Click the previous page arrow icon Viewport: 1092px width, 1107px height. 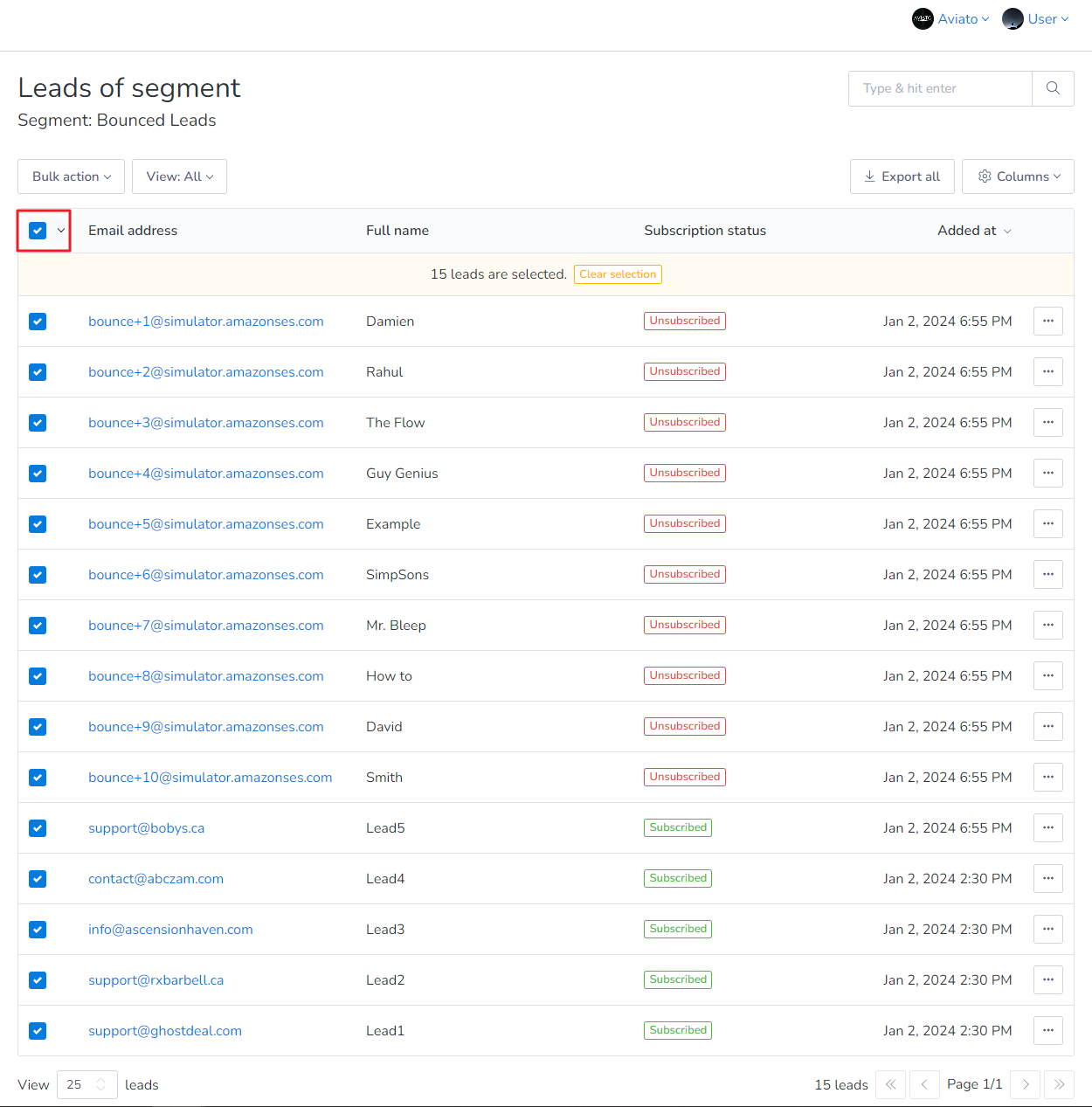(924, 1084)
